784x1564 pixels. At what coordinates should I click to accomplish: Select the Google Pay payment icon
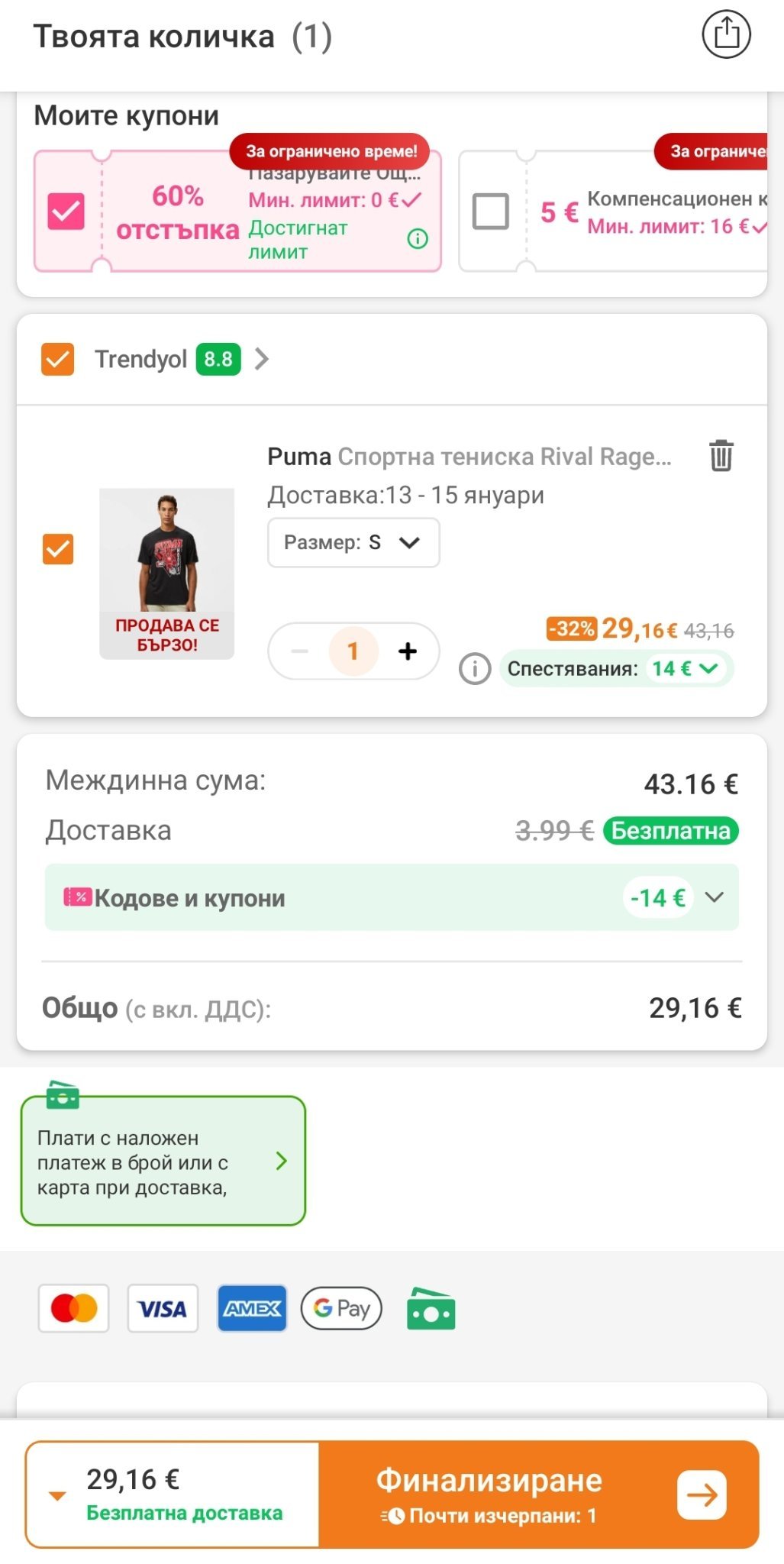tap(341, 1308)
